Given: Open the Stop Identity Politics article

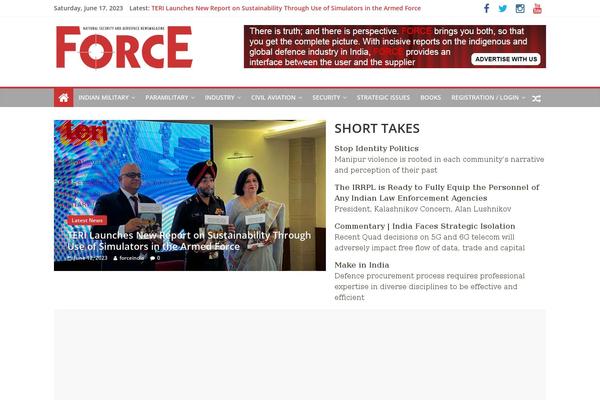Looking at the screenshot, I should click(377, 149).
